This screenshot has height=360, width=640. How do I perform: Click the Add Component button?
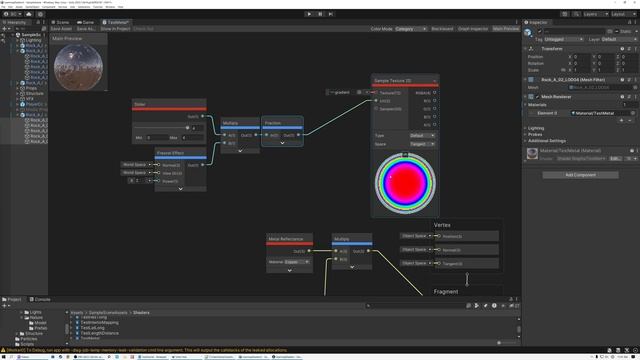click(x=580, y=175)
